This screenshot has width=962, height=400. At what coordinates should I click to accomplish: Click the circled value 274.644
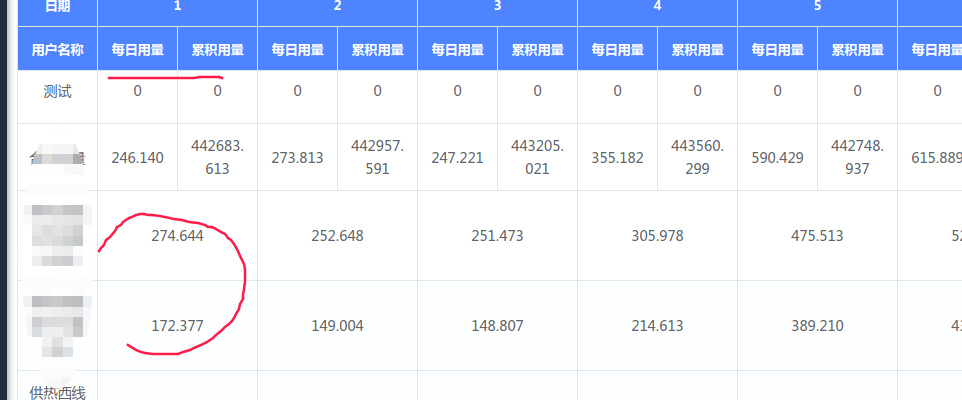click(x=177, y=236)
